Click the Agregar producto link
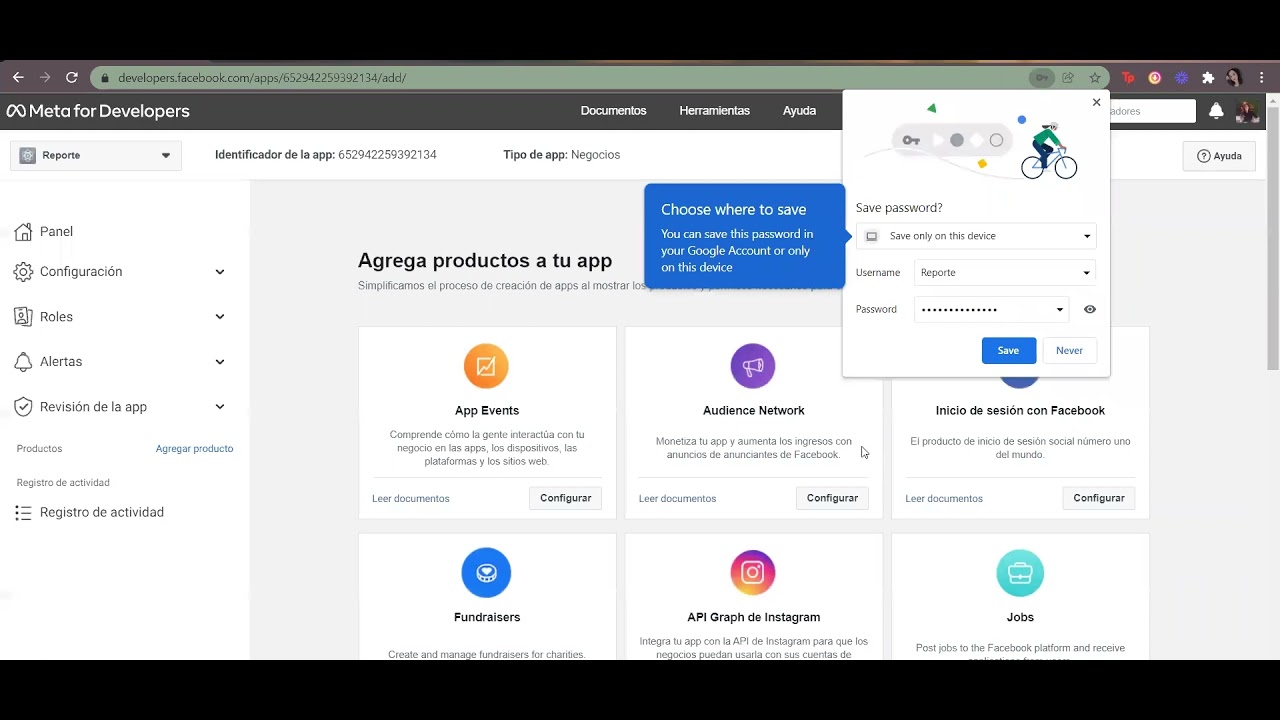Viewport: 1280px width, 720px height. (x=194, y=449)
